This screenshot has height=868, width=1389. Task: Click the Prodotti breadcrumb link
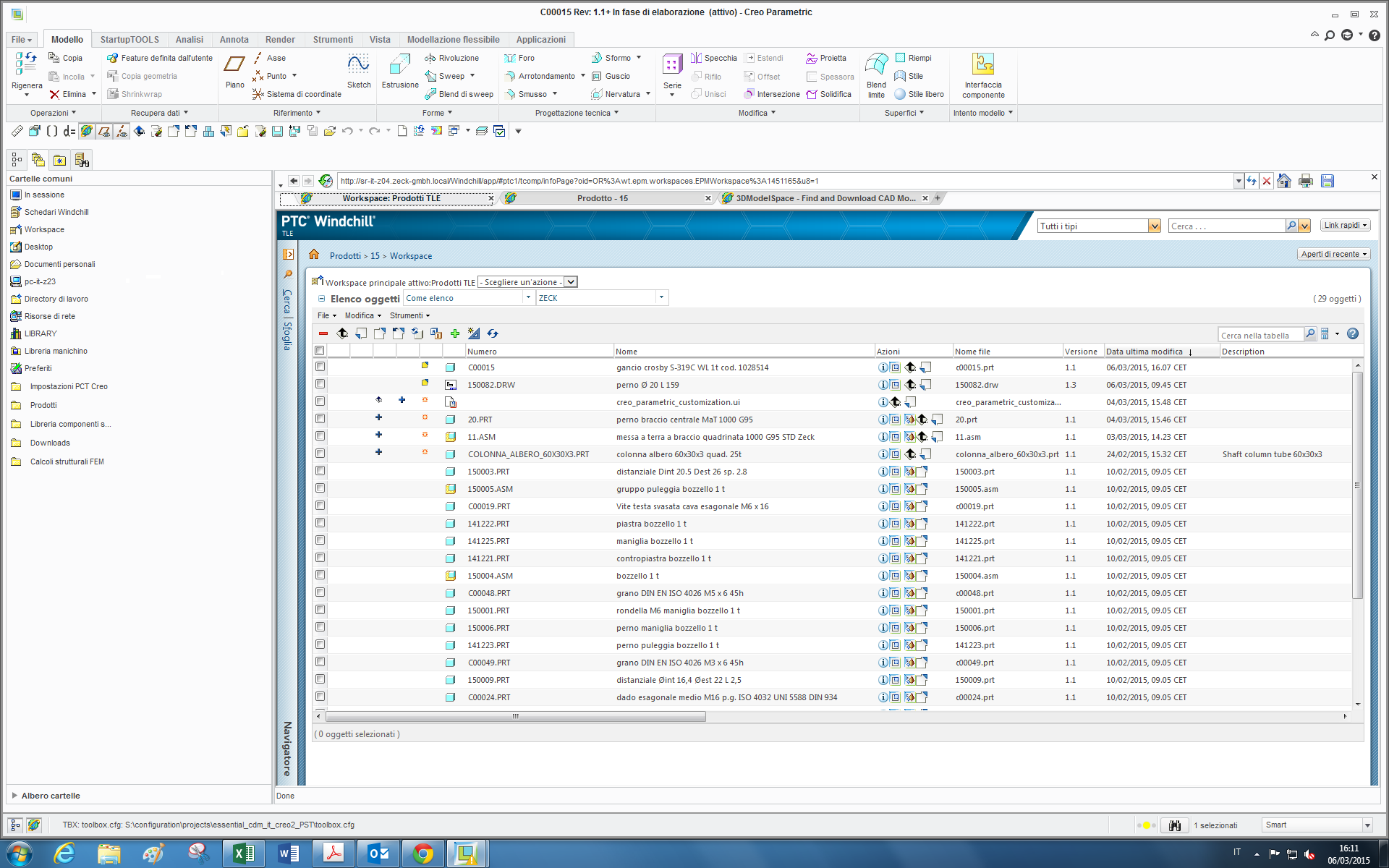pyautogui.click(x=345, y=256)
